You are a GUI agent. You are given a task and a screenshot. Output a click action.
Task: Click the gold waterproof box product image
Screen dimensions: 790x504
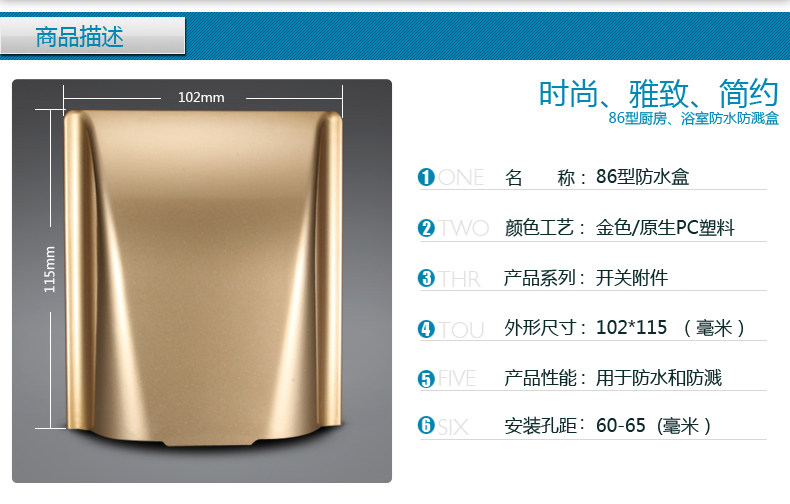pos(204,278)
